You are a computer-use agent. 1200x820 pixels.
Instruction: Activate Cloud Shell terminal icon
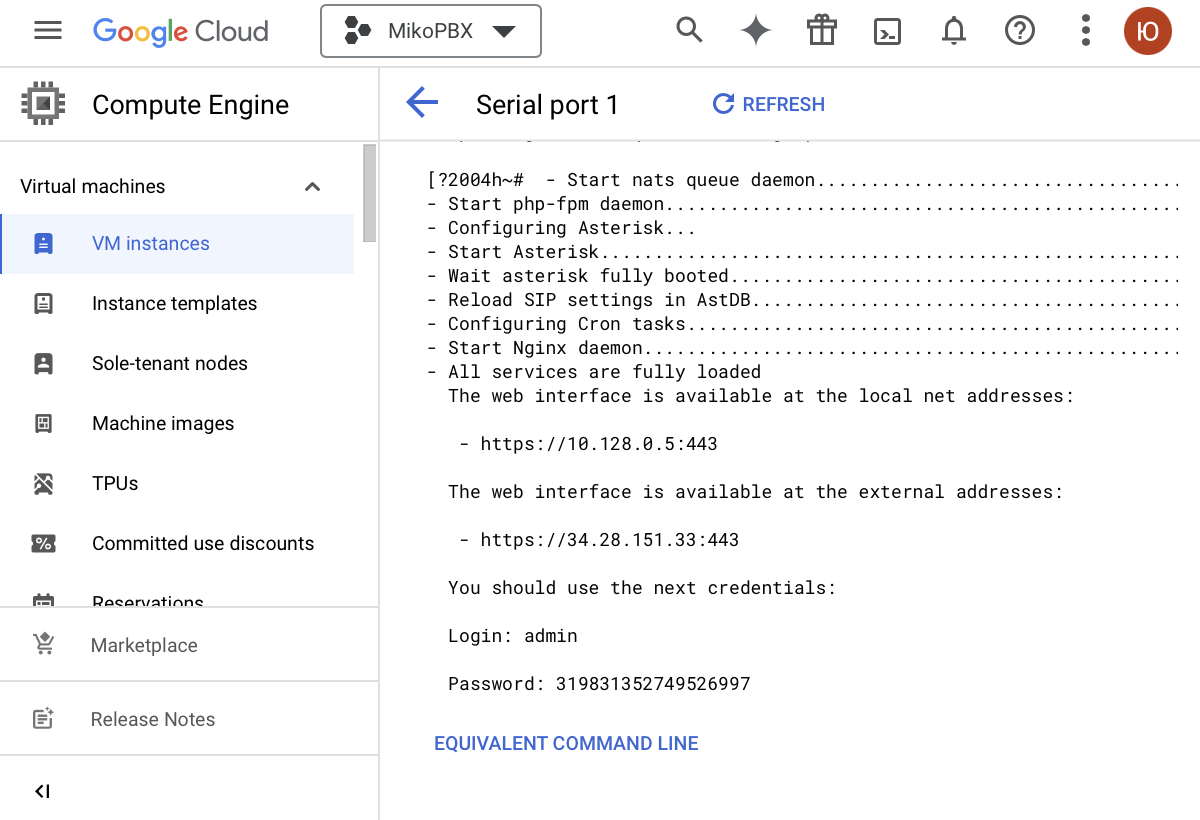point(887,32)
